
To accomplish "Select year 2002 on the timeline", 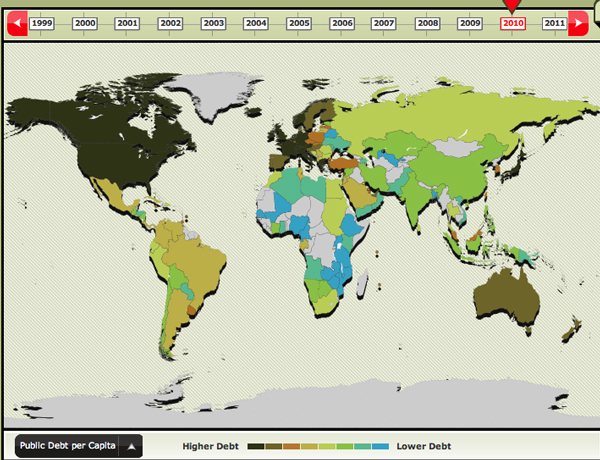I will (x=170, y=23).
